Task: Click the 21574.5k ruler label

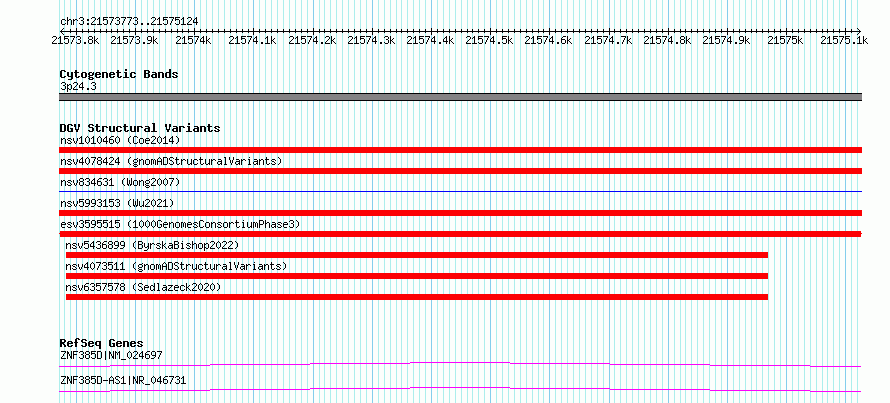Action: click(489, 40)
